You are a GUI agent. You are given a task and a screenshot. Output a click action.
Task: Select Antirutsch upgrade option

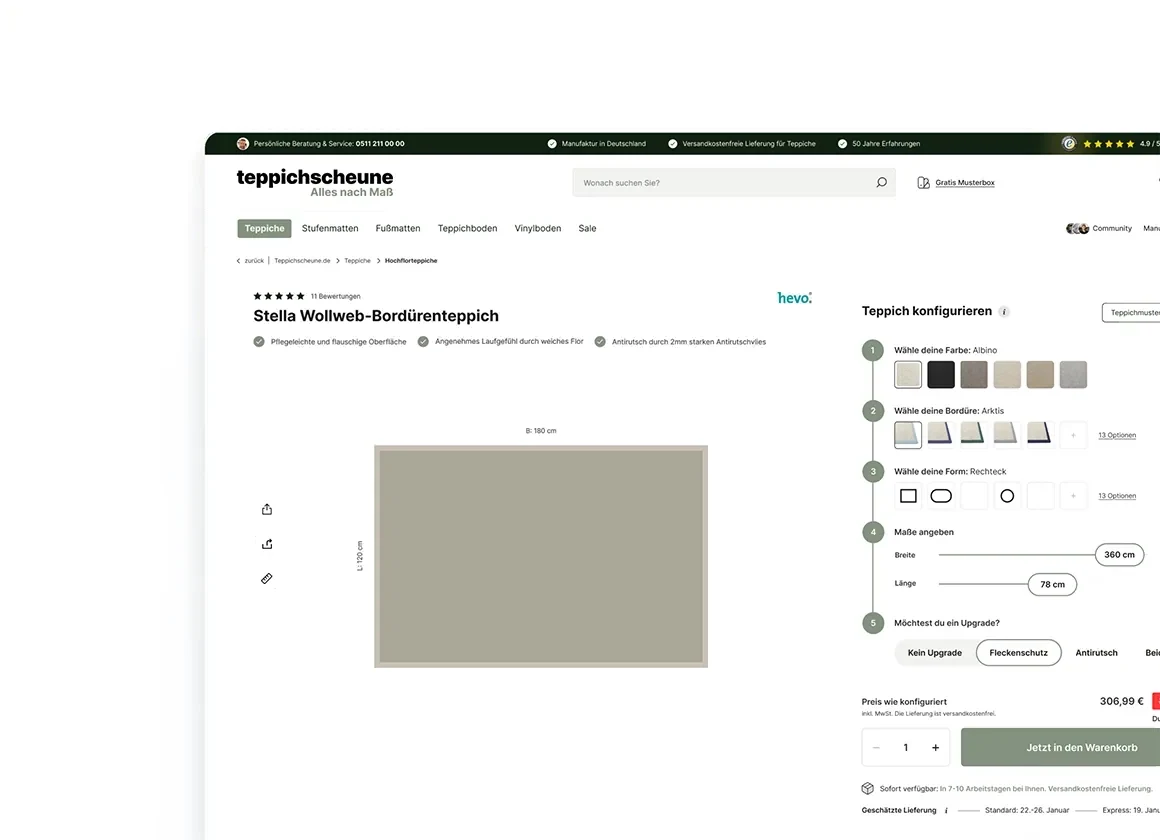1096,653
